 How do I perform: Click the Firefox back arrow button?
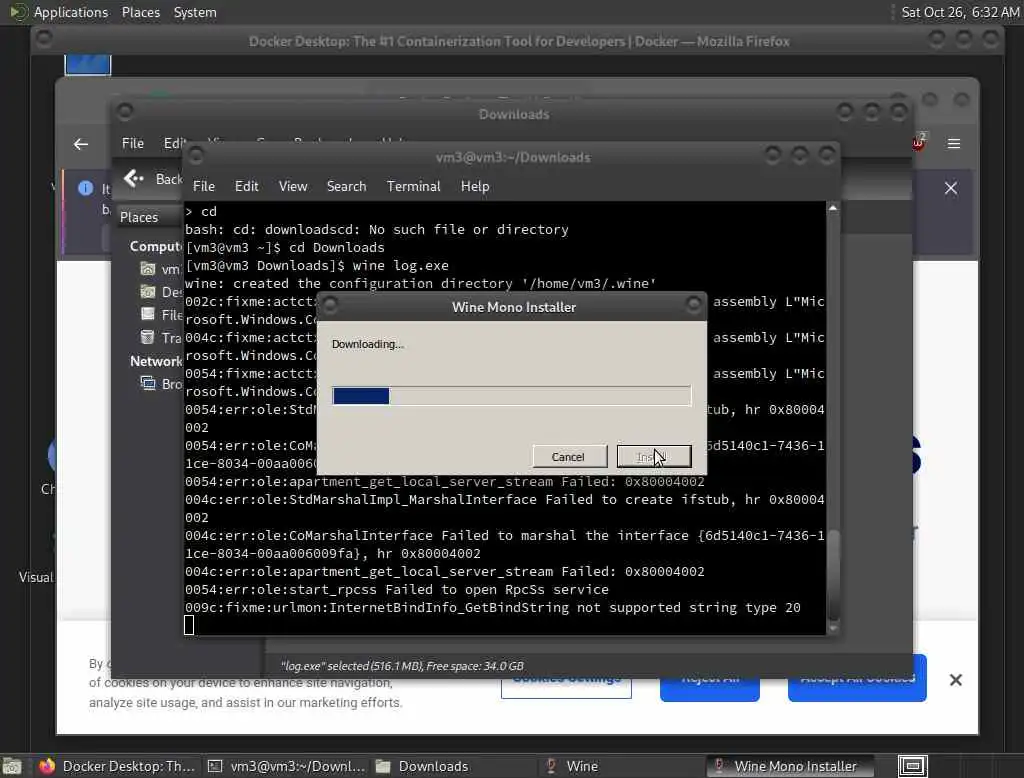coord(81,144)
